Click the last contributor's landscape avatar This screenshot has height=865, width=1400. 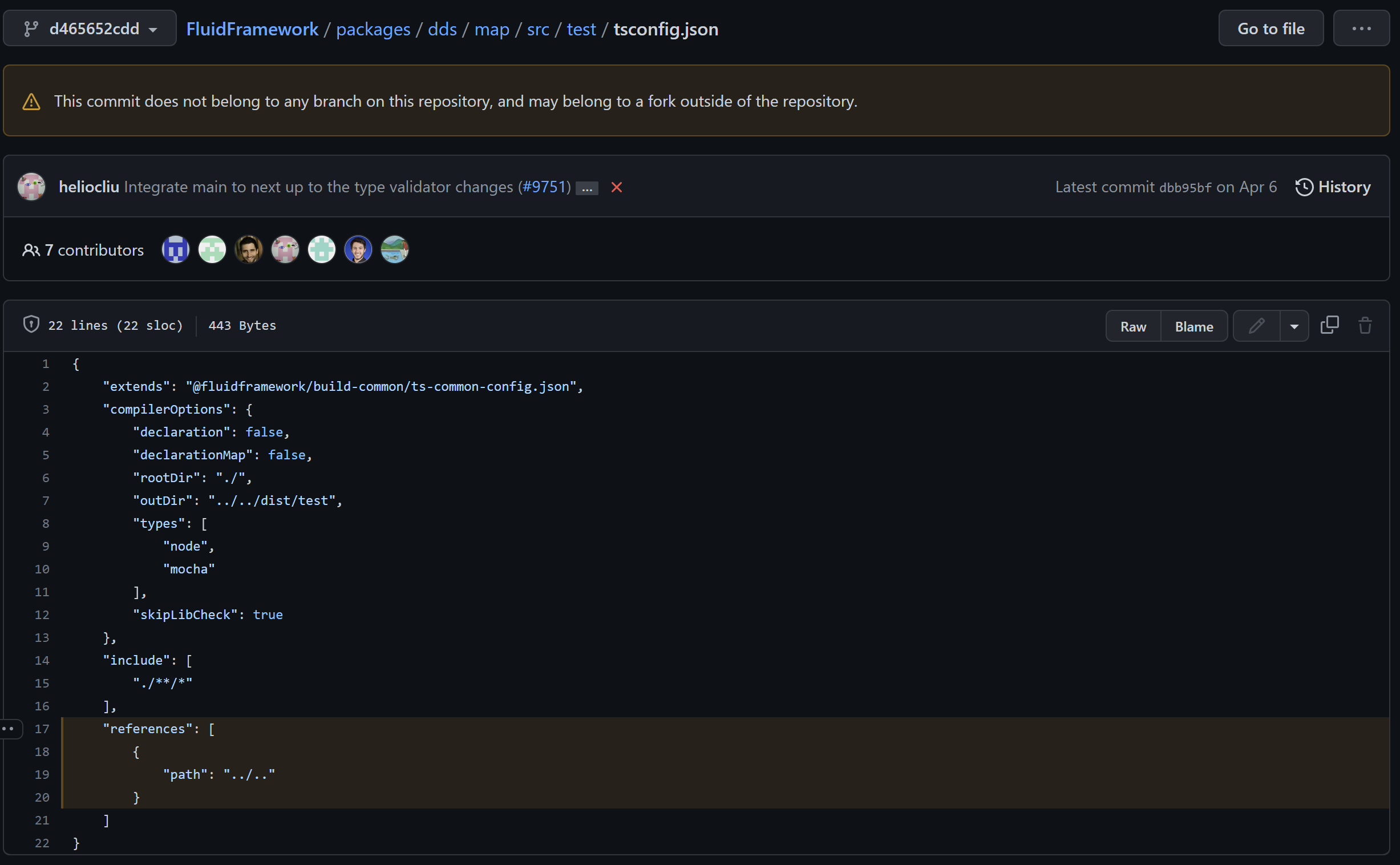[x=395, y=250]
